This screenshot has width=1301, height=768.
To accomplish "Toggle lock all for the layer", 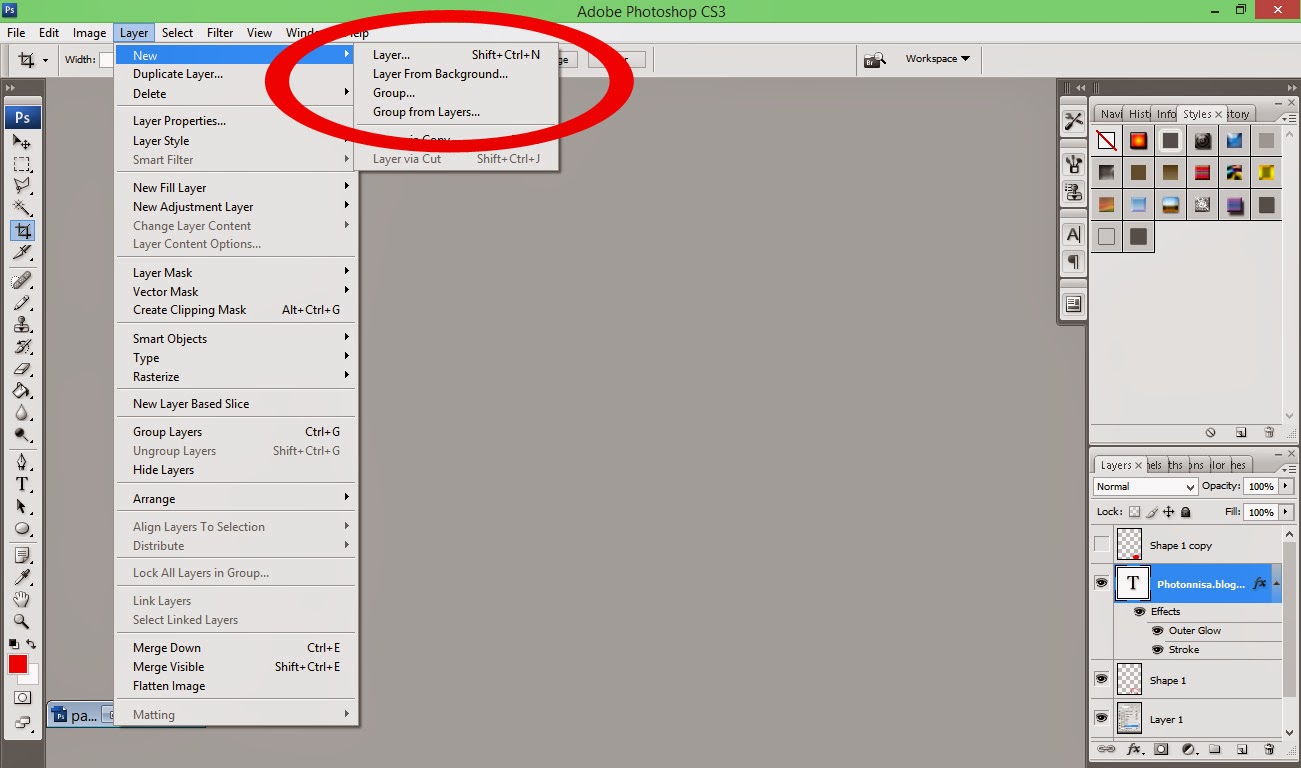I will coord(1186,512).
